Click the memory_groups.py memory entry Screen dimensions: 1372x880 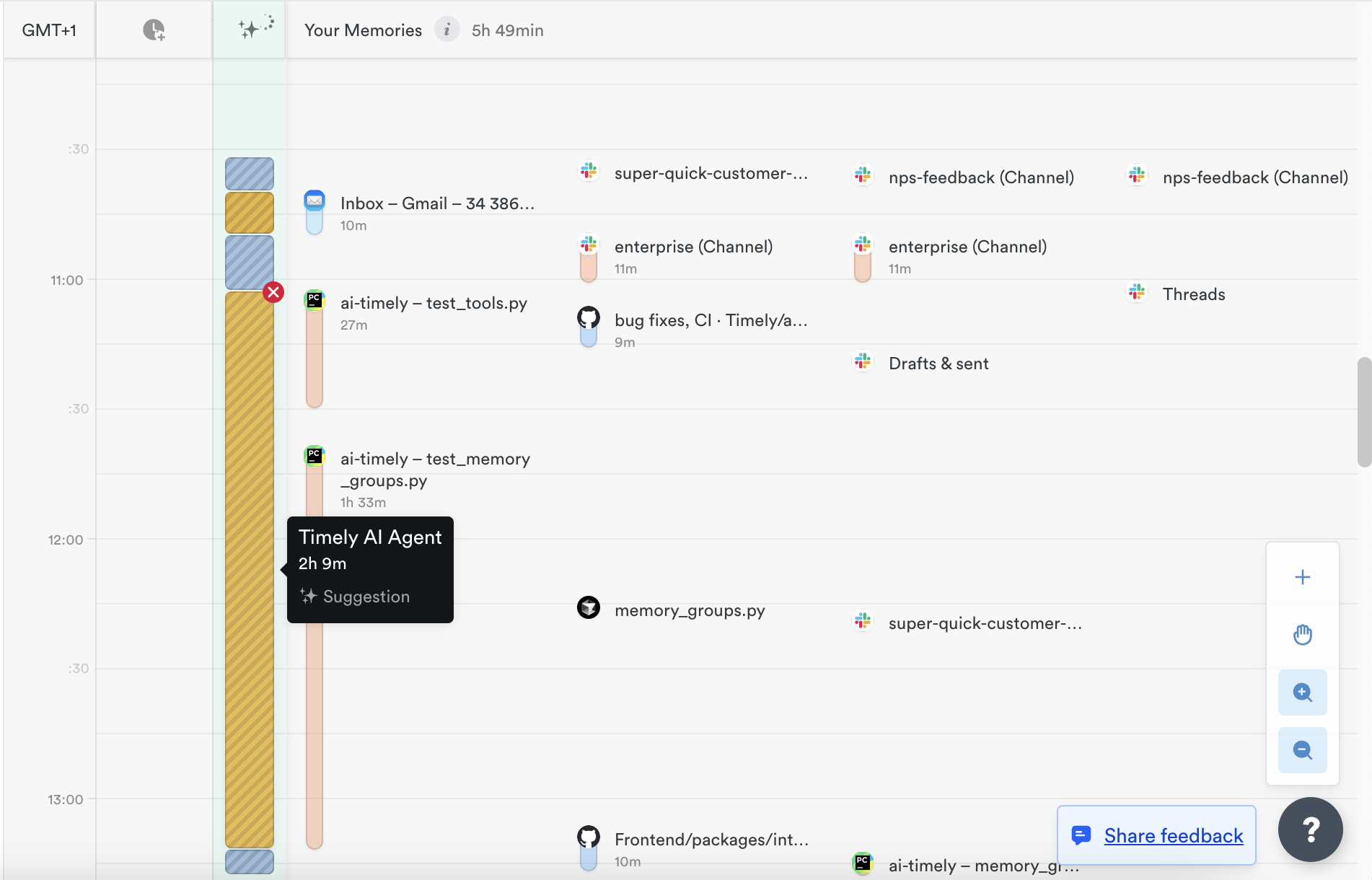click(689, 610)
